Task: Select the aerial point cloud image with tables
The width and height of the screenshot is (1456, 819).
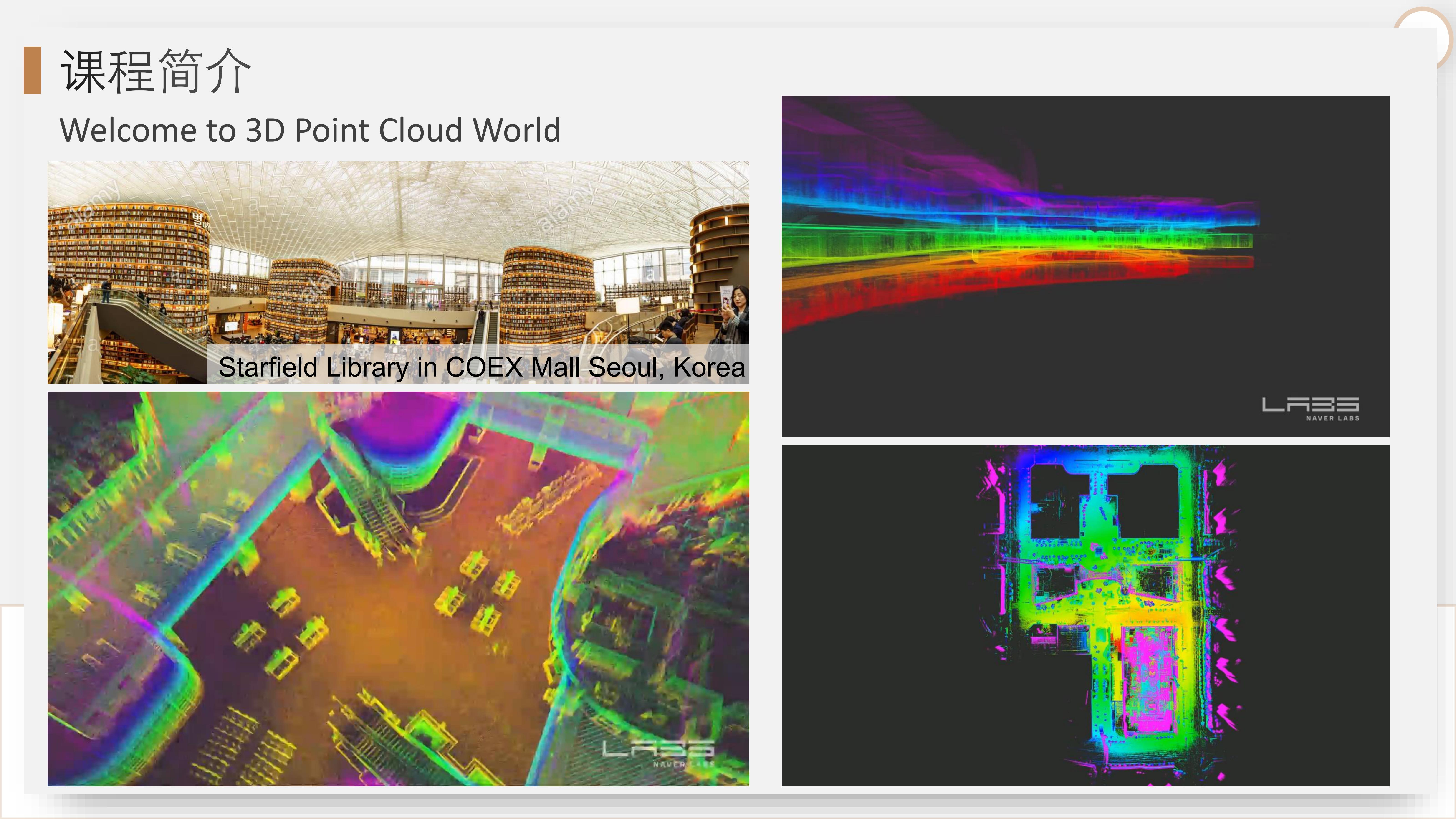Action: [399, 589]
